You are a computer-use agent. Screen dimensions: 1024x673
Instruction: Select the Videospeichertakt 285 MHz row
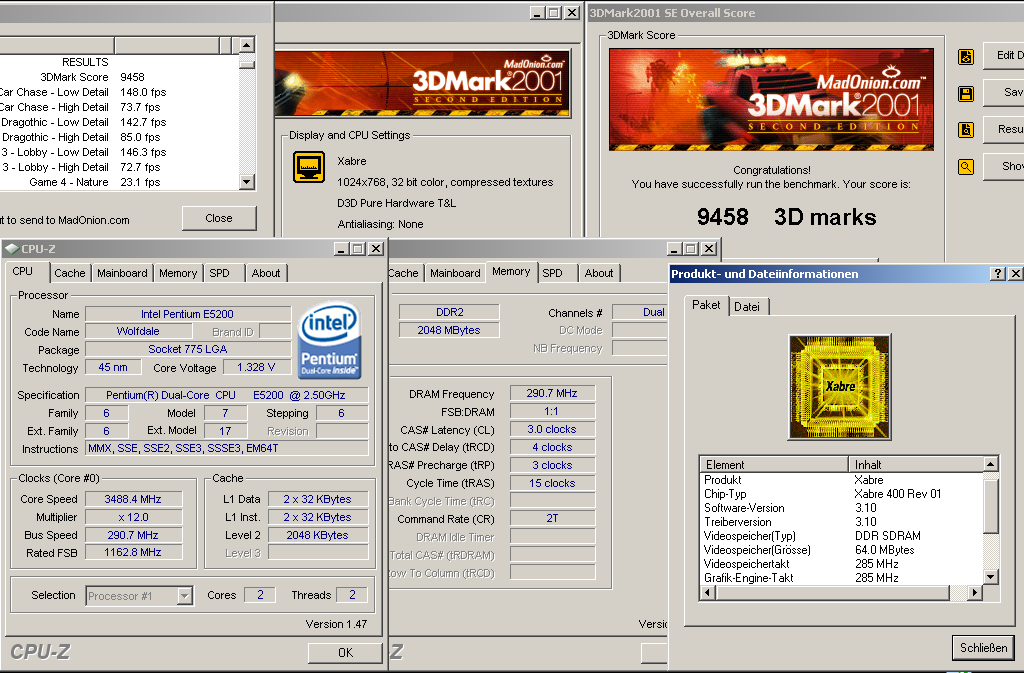(841, 563)
